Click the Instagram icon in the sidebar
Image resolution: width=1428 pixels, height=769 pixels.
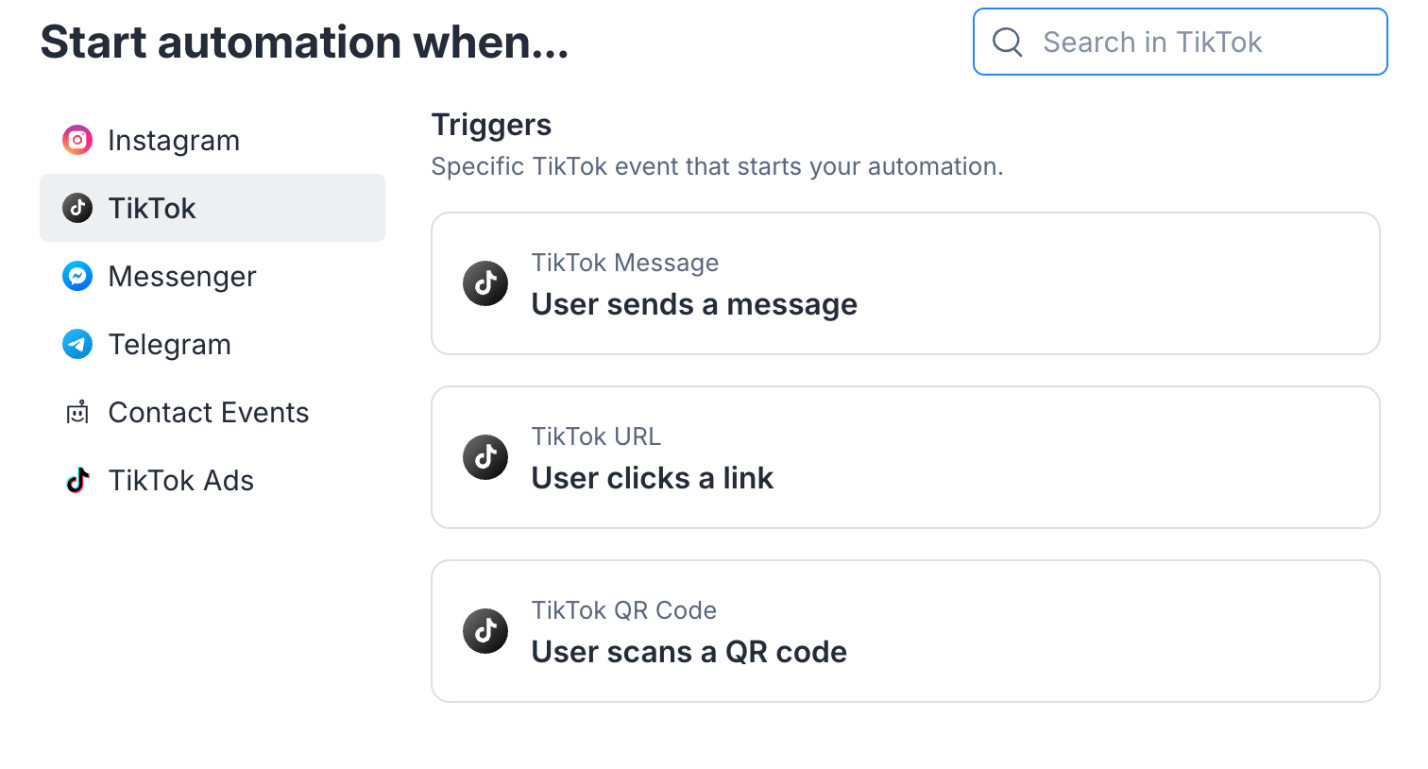[x=77, y=140]
